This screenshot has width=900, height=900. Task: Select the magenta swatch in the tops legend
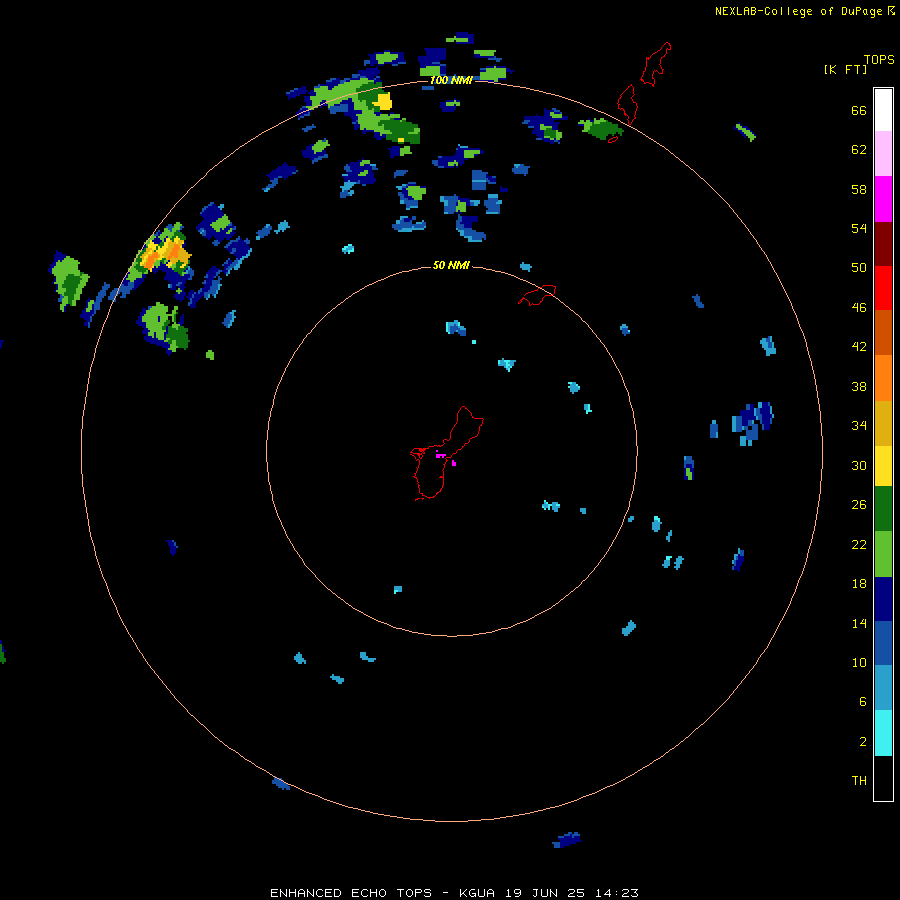coord(883,199)
